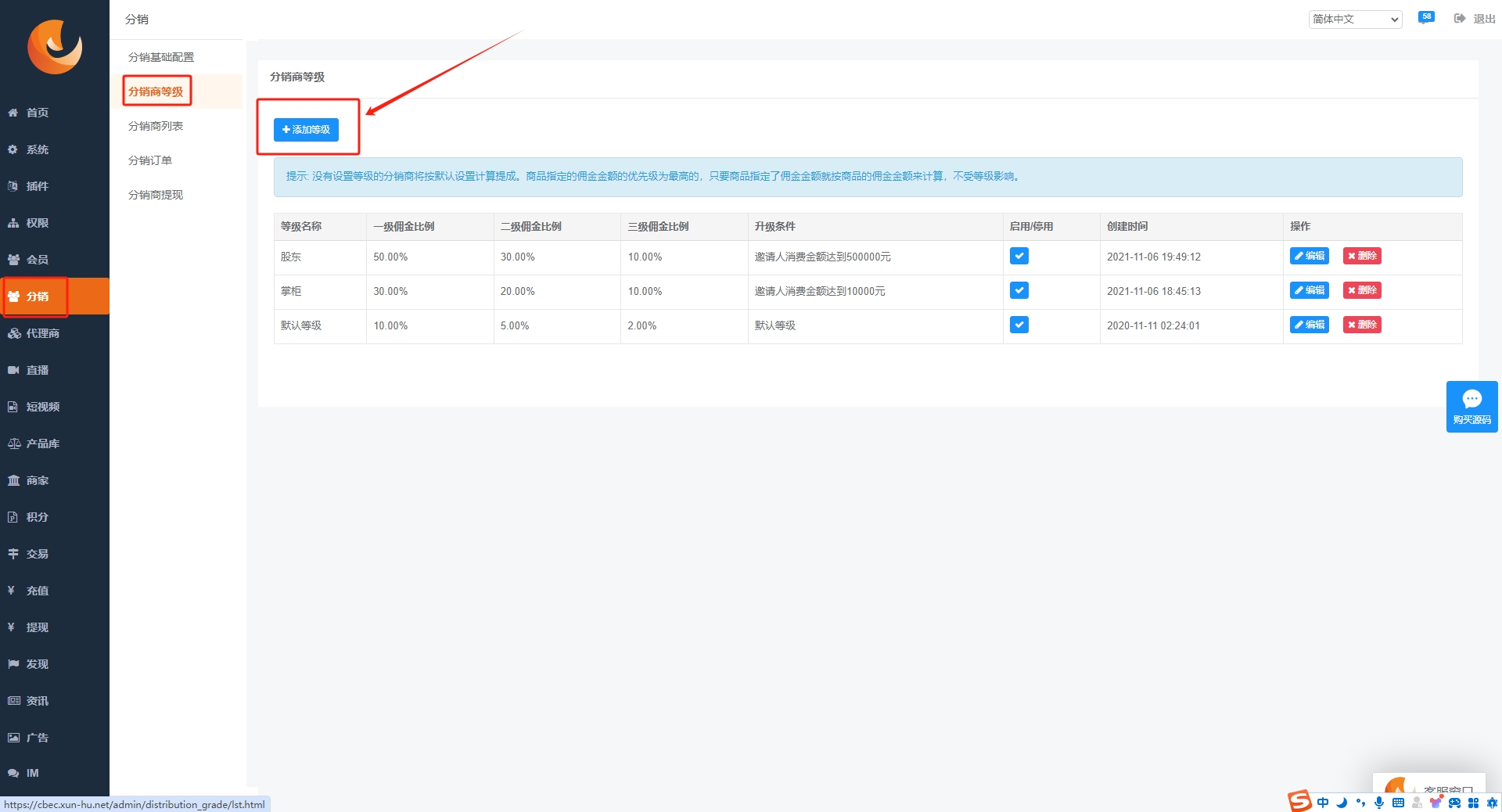The image size is (1502, 812).
Task: Go to the 积分 points section
Action: [x=55, y=517]
